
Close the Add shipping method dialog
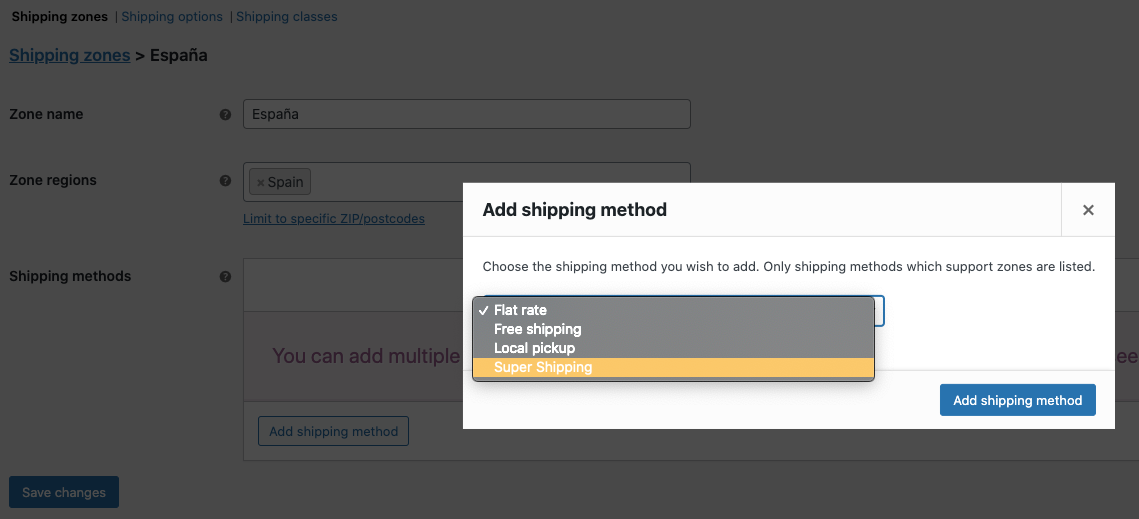click(x=1087, y=210)
